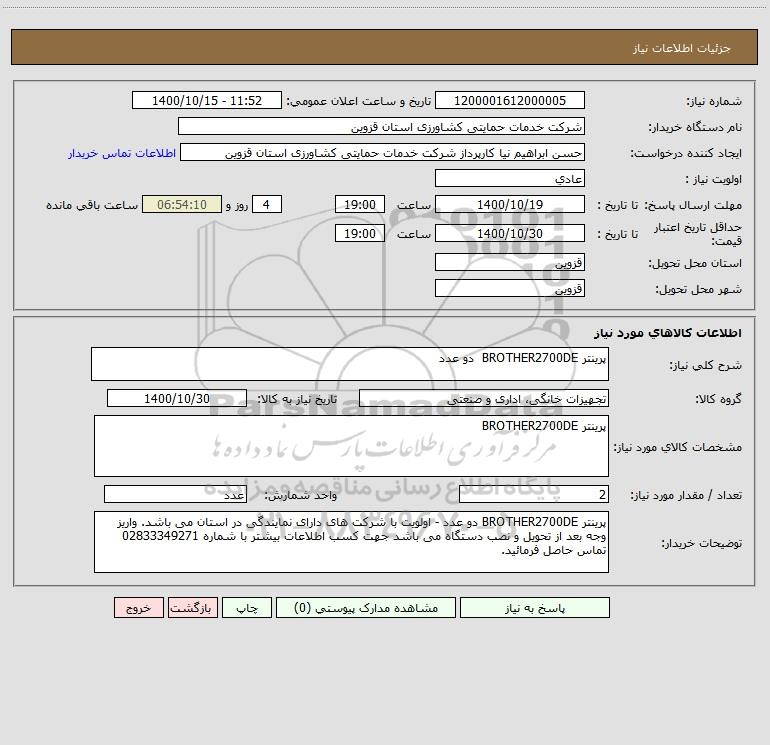This screenshot has width=770, height=745.
Task: Click response deadline date 1400/10/19 field
Action: tap(510, 204)
